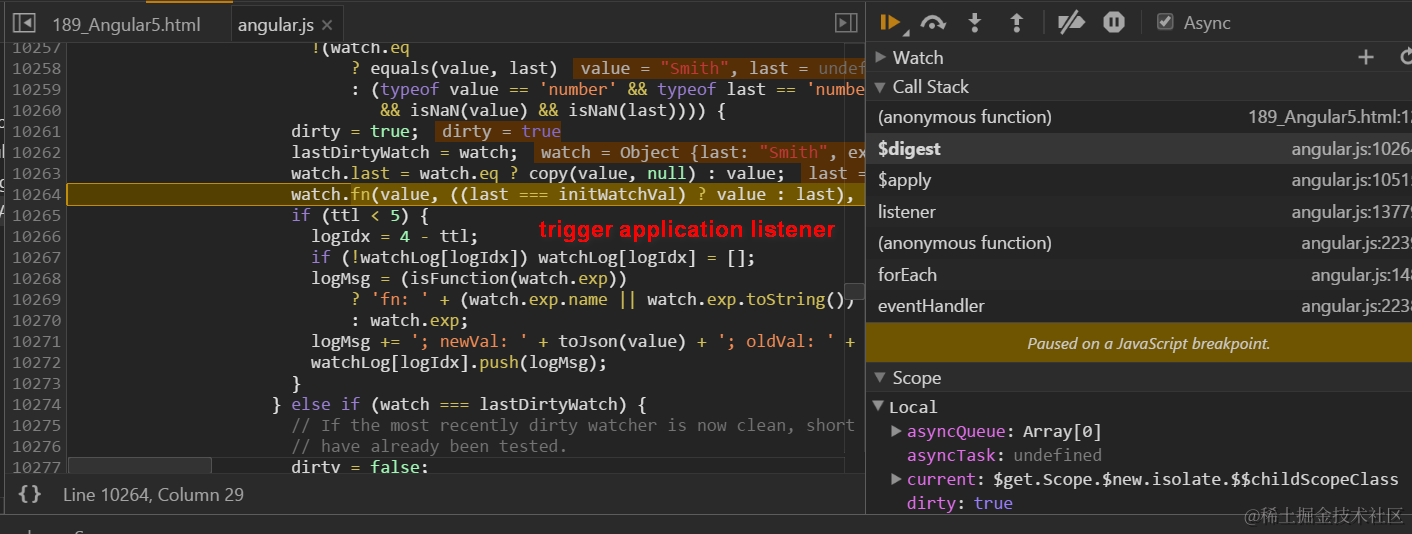Image resolution: width=1412 pixels, height=534 pixels.
Task: Step over next function call
Action: coord(933,22)
